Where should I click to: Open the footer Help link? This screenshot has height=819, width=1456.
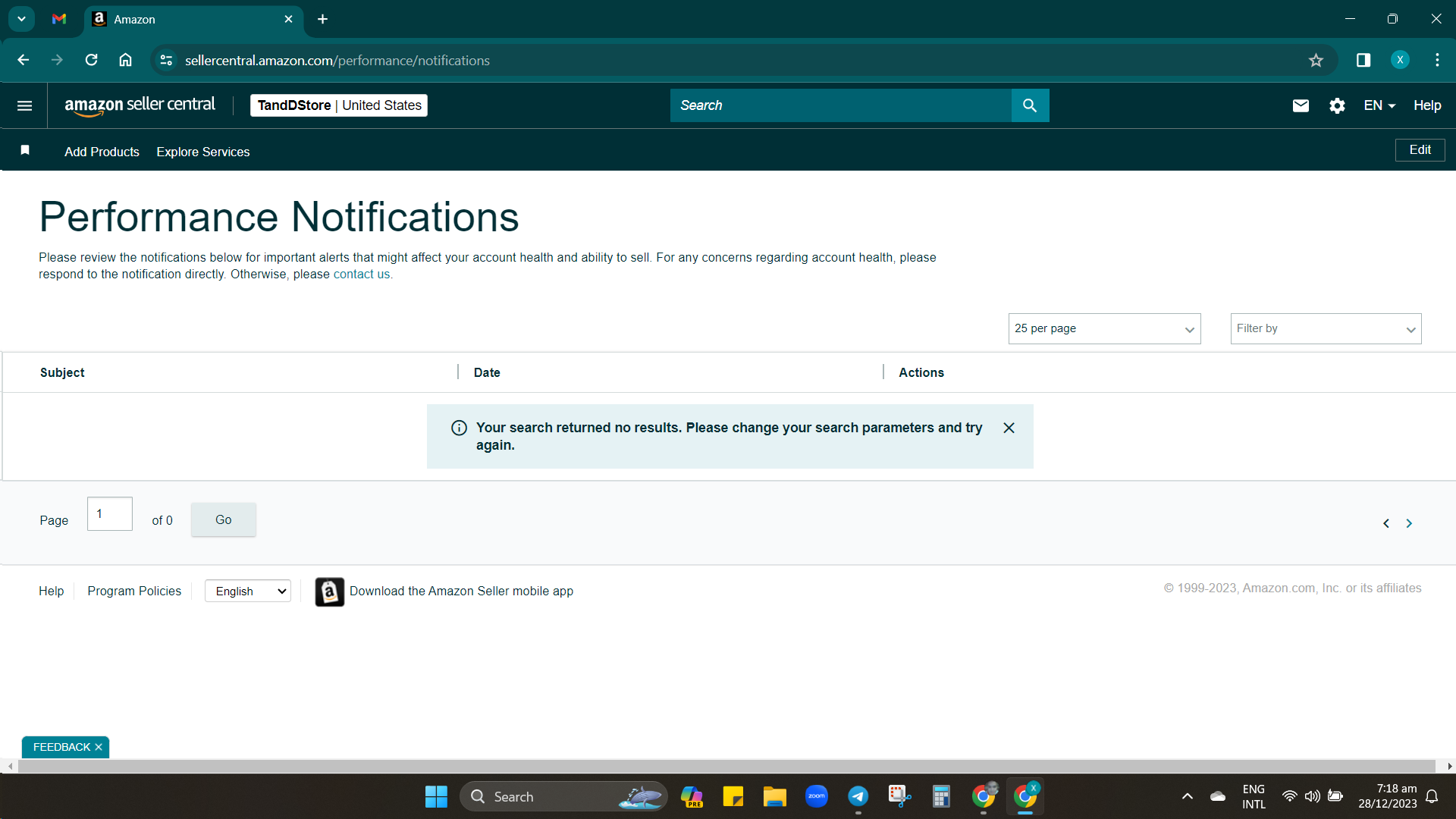pyautogui.click(x=51, y=591)
